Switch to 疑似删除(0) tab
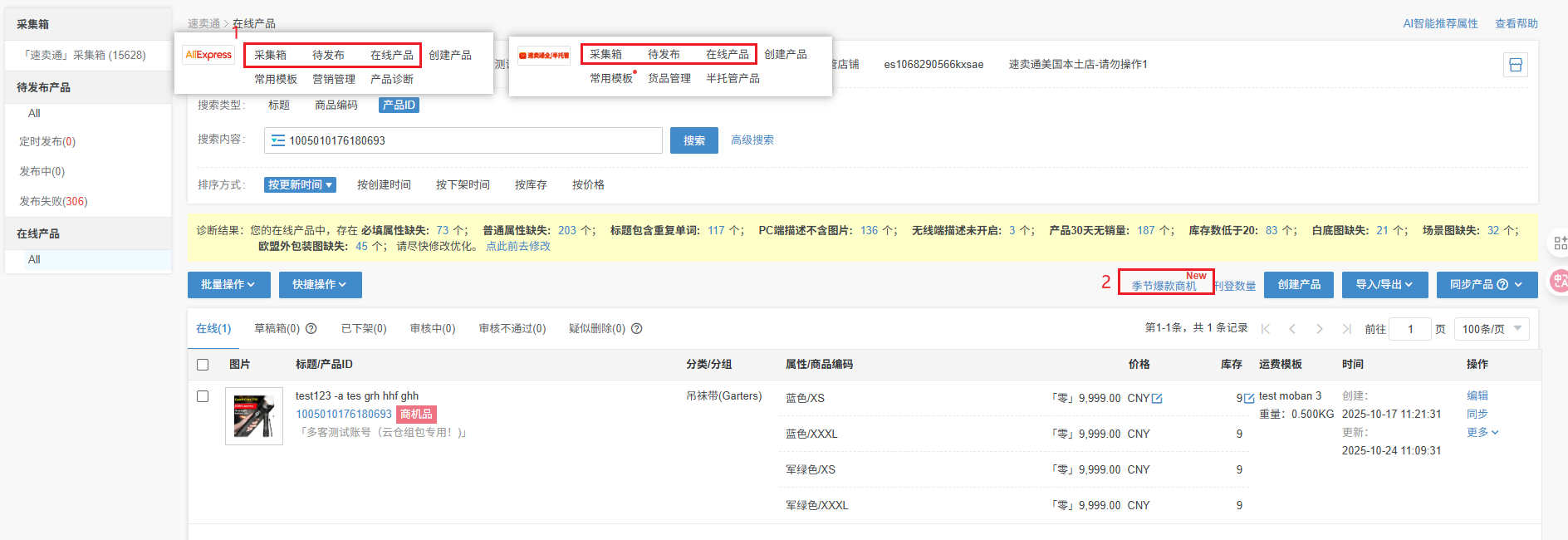1568x540 pixels. coord(597,328)
